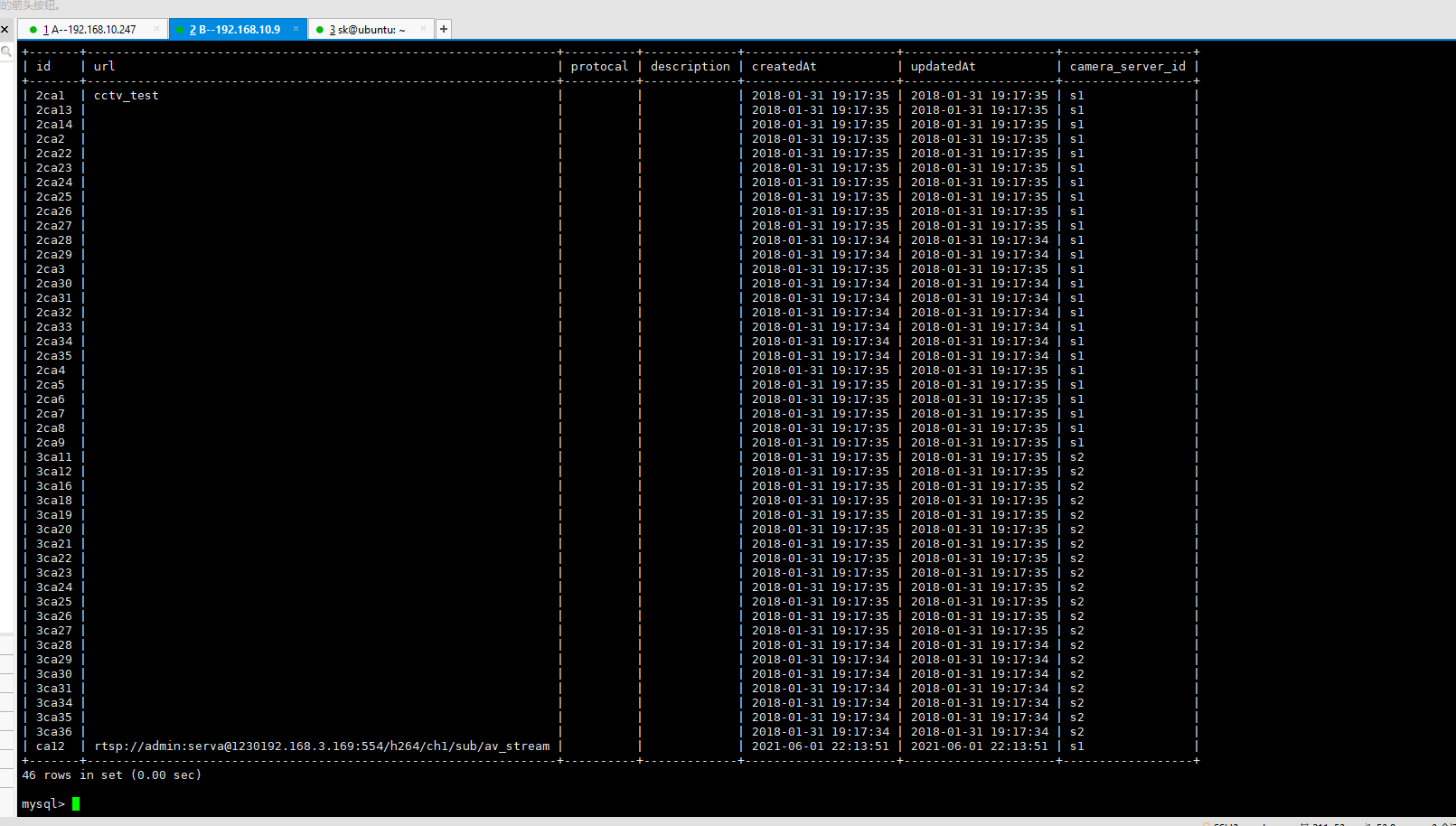Click the 'camera_server_id' column header
Viewport: 1456px width, 826px height.
coord(1128,66)
